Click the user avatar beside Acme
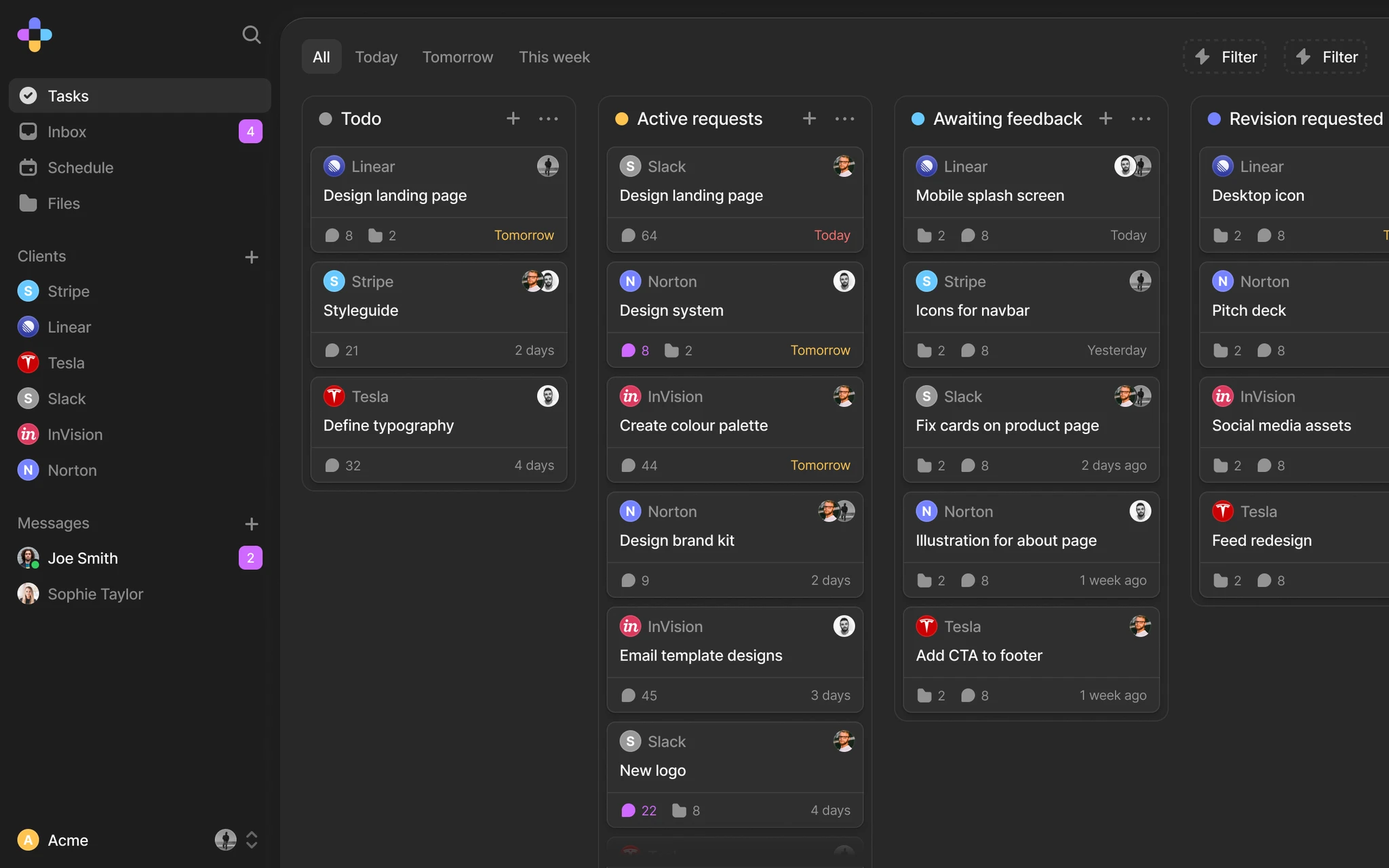Image resolution: width=1389 pixels, height=868 pixels. coord(226,840)
